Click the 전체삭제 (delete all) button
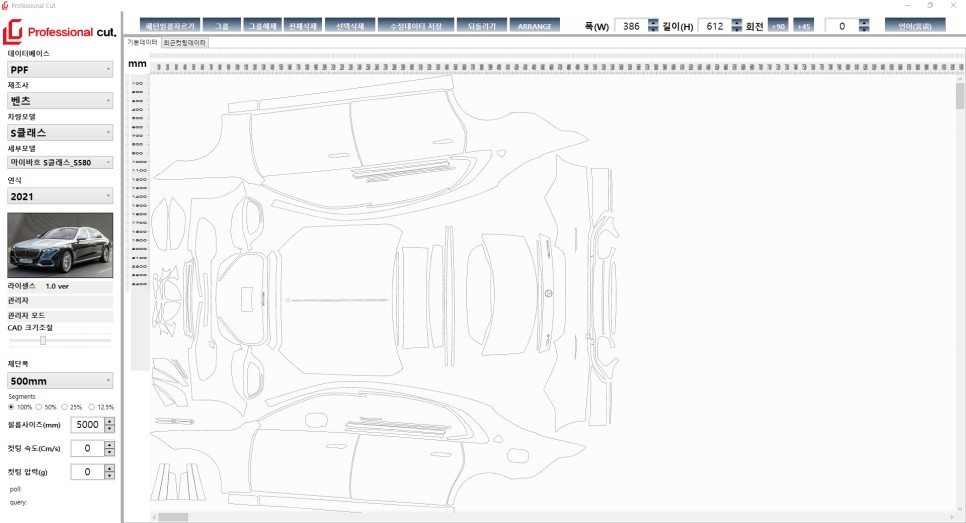The height and width of the screenshot is (523, 966). pyautogui.click(x=305, y=26)
